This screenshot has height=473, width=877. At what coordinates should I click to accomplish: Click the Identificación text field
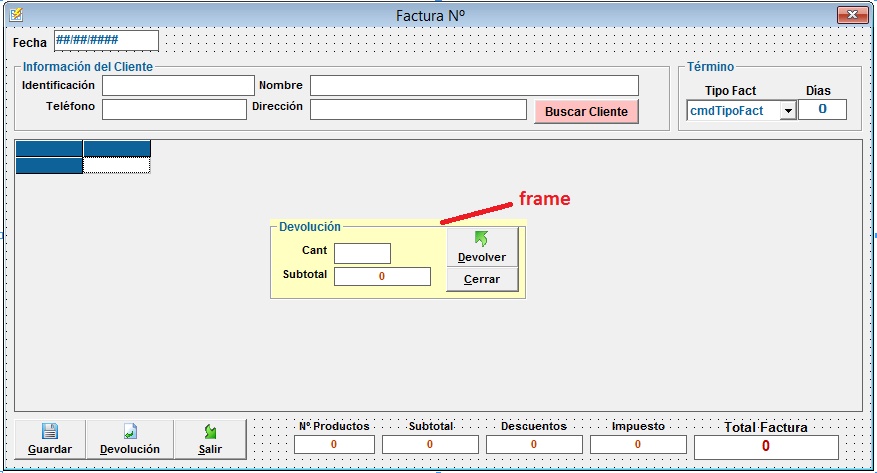178,86
